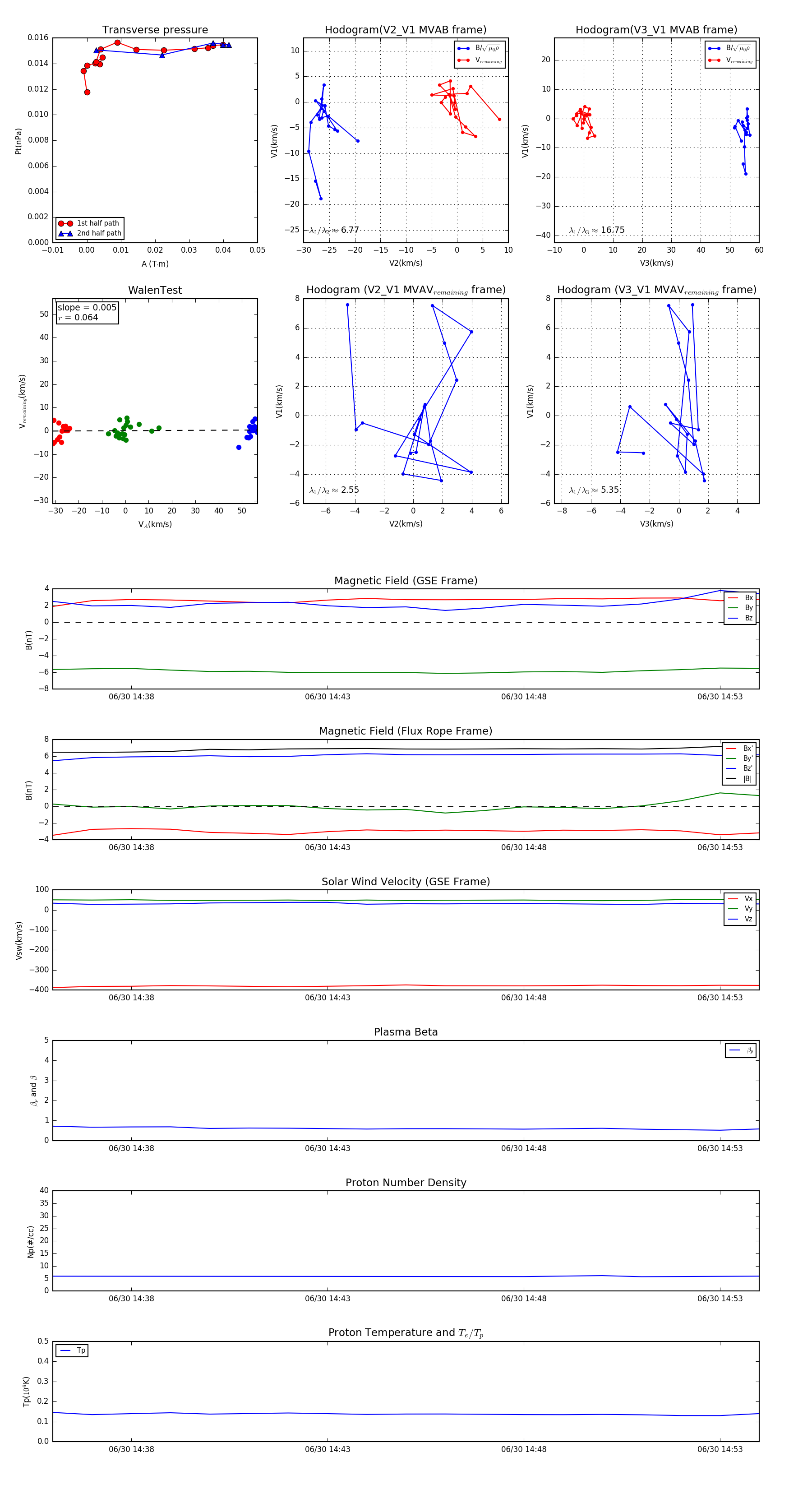Click the "Bz'" legend entry in Flux Rope plot
This screenshot has height=1489, width=812.
[739, 768]
